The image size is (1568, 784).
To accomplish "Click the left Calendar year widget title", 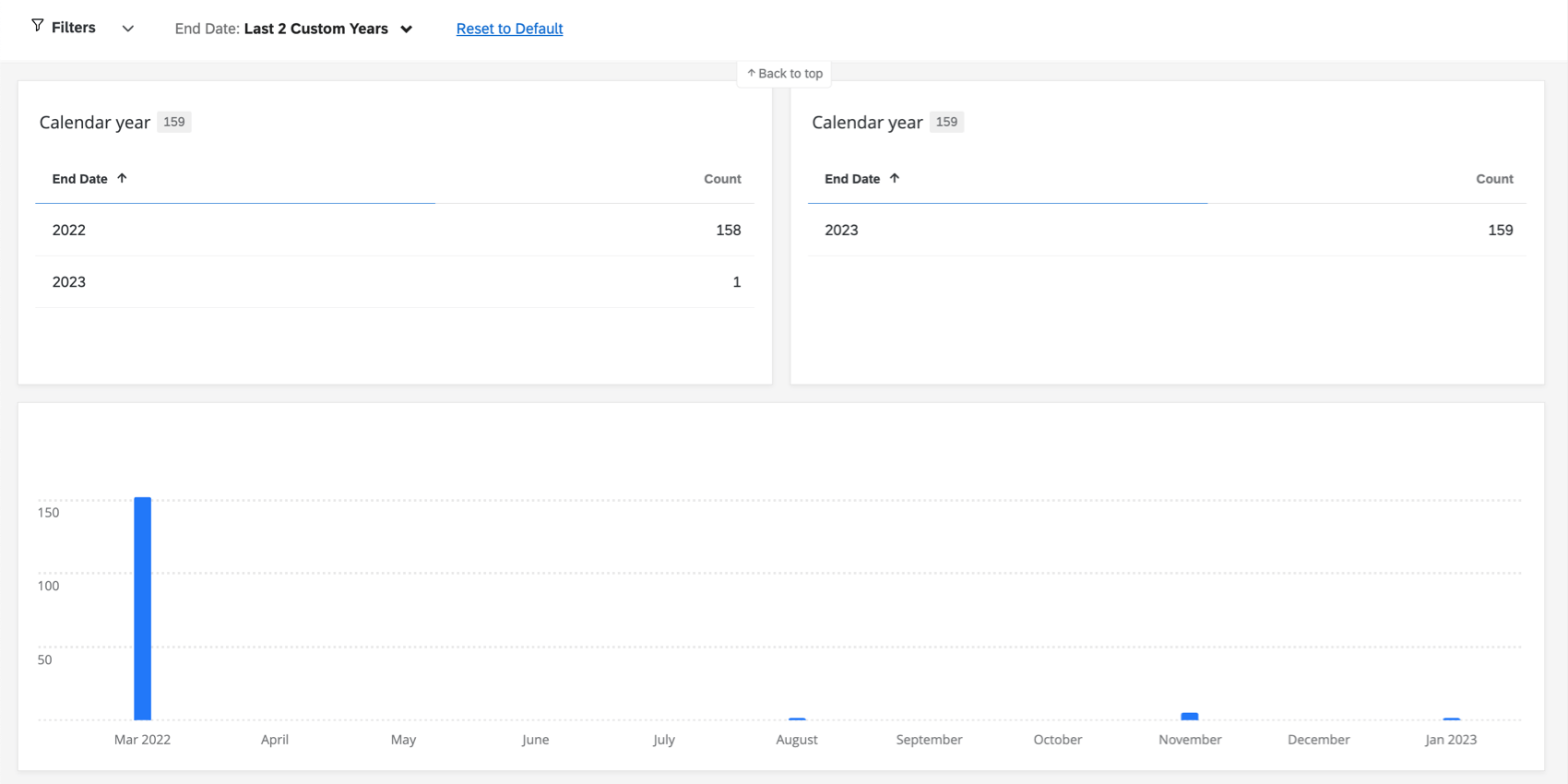I will coord(95,123).
